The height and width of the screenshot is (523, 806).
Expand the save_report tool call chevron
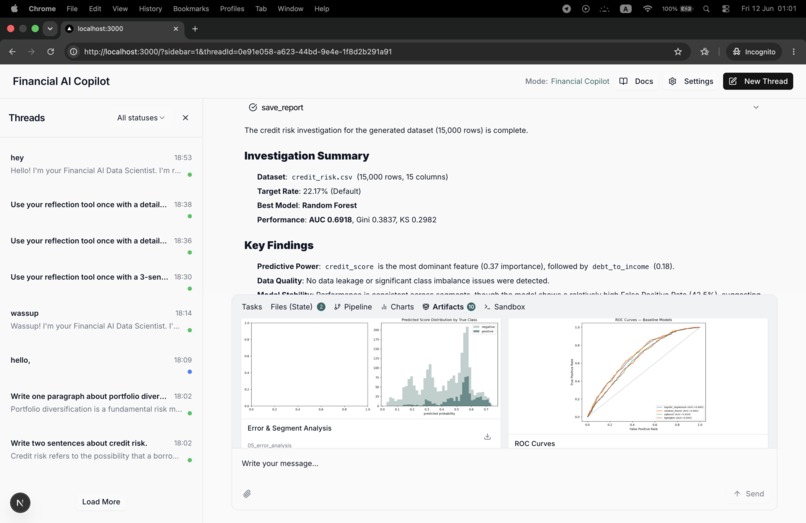coord(756,107)
